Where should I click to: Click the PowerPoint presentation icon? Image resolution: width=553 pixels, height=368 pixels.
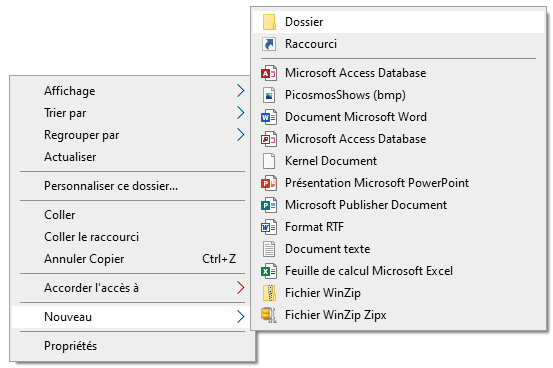(269, 183)
